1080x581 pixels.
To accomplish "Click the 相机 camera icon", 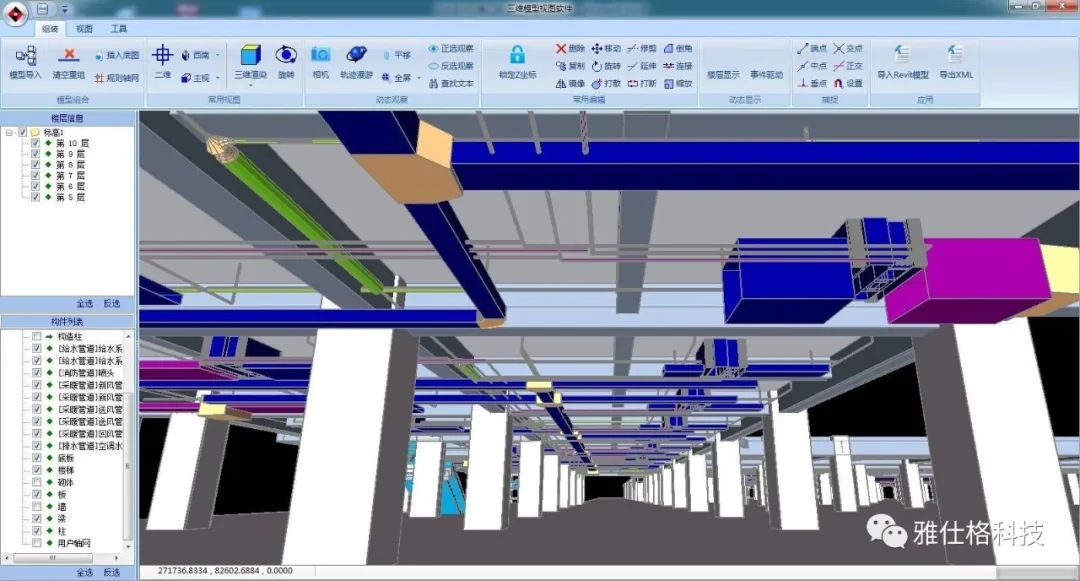I will coord(321,55).
